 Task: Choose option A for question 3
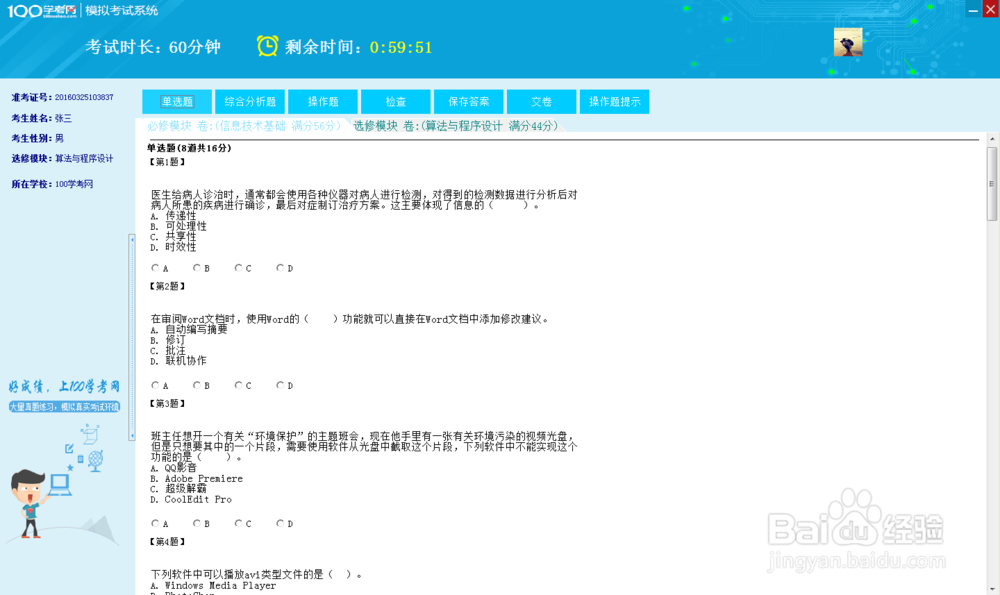tap(155, 523)
